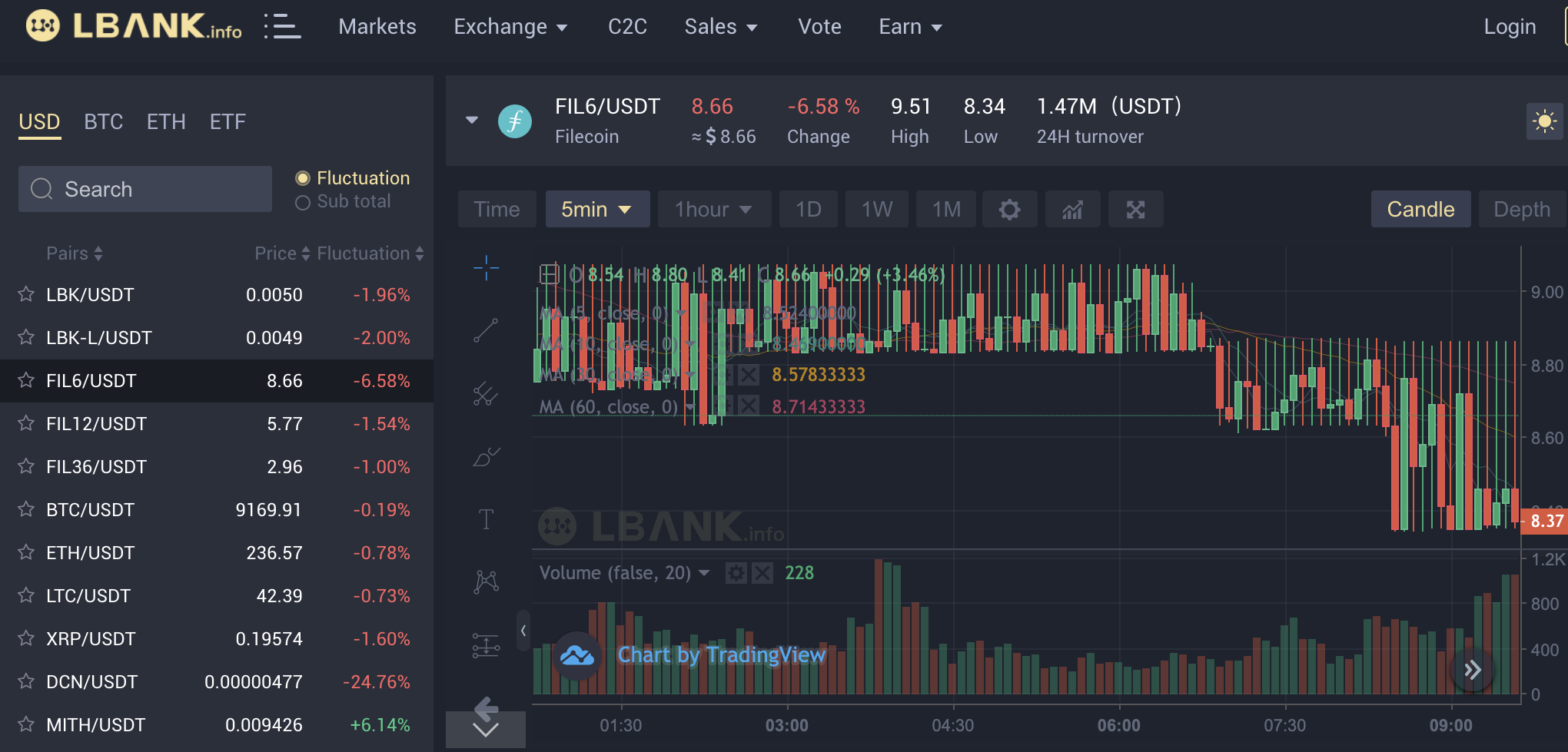
Task: Select the Time chart button
Action: (x=497, y=209)
